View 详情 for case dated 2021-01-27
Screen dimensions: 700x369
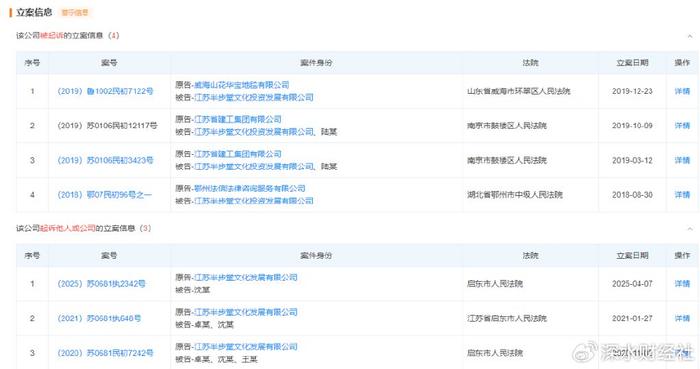pyautogui.click(x=682, y=318)
